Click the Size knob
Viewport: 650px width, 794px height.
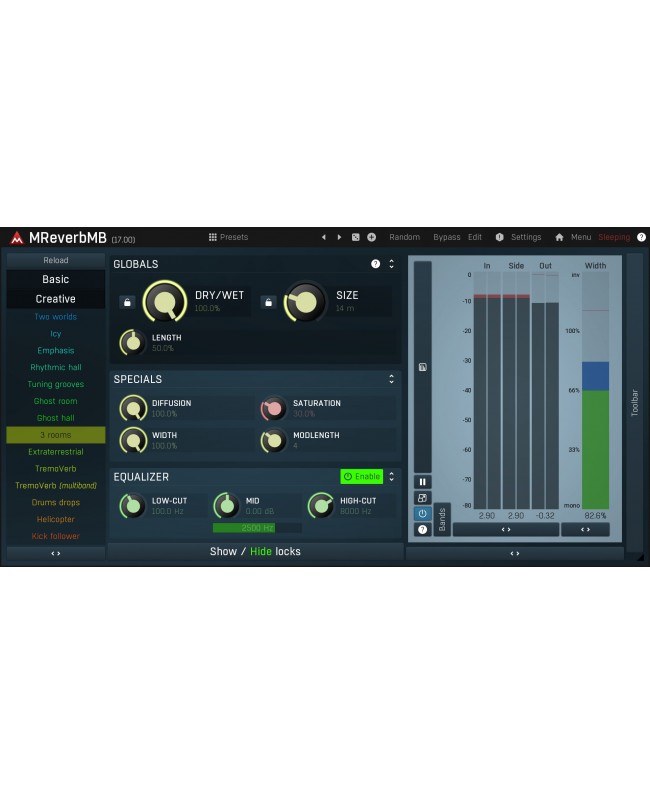click(x=305, y=302)
